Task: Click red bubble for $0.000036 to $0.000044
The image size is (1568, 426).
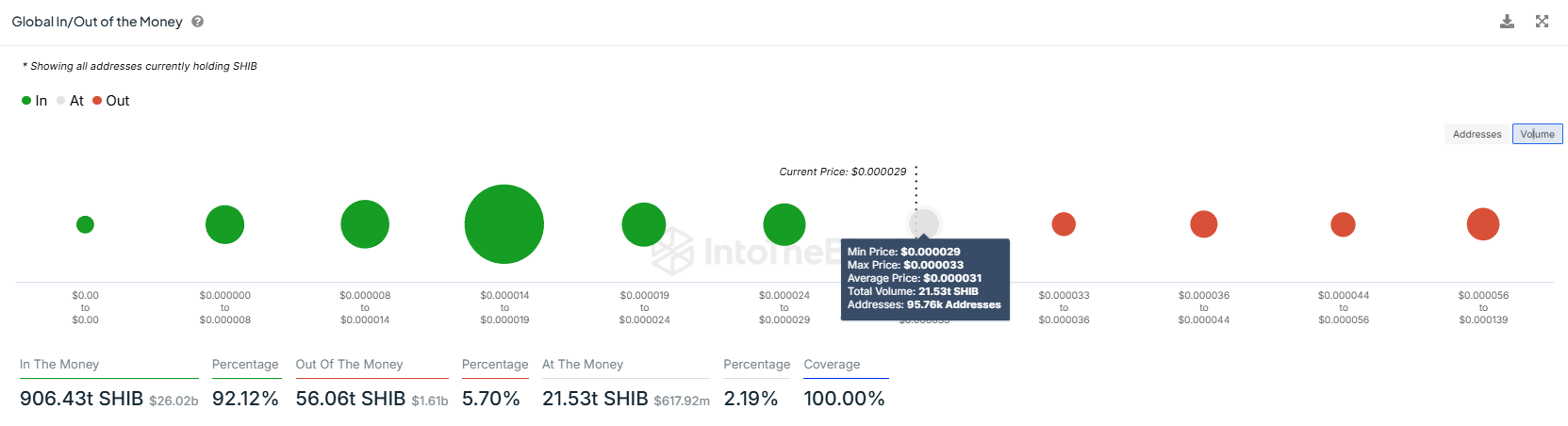Action: pos(1204,224)
